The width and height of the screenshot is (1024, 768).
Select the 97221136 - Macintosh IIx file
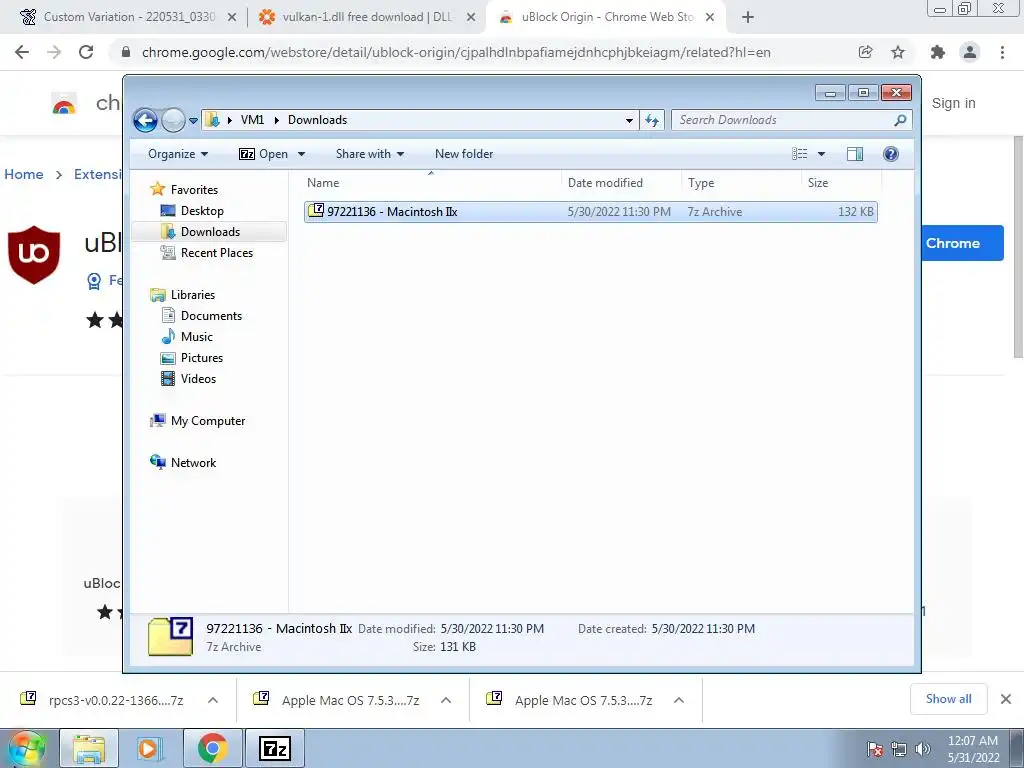tap(590, 212)
